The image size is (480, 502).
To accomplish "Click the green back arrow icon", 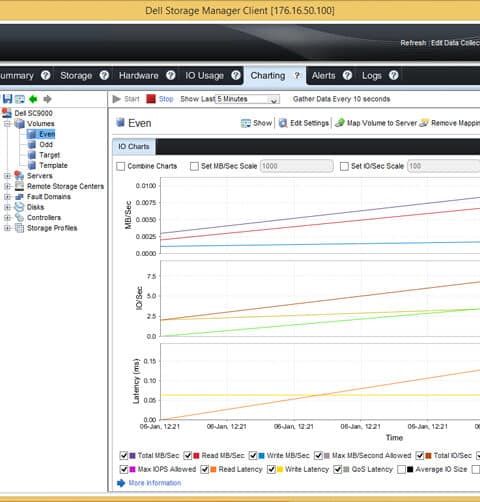I will [x=33, y=99].
